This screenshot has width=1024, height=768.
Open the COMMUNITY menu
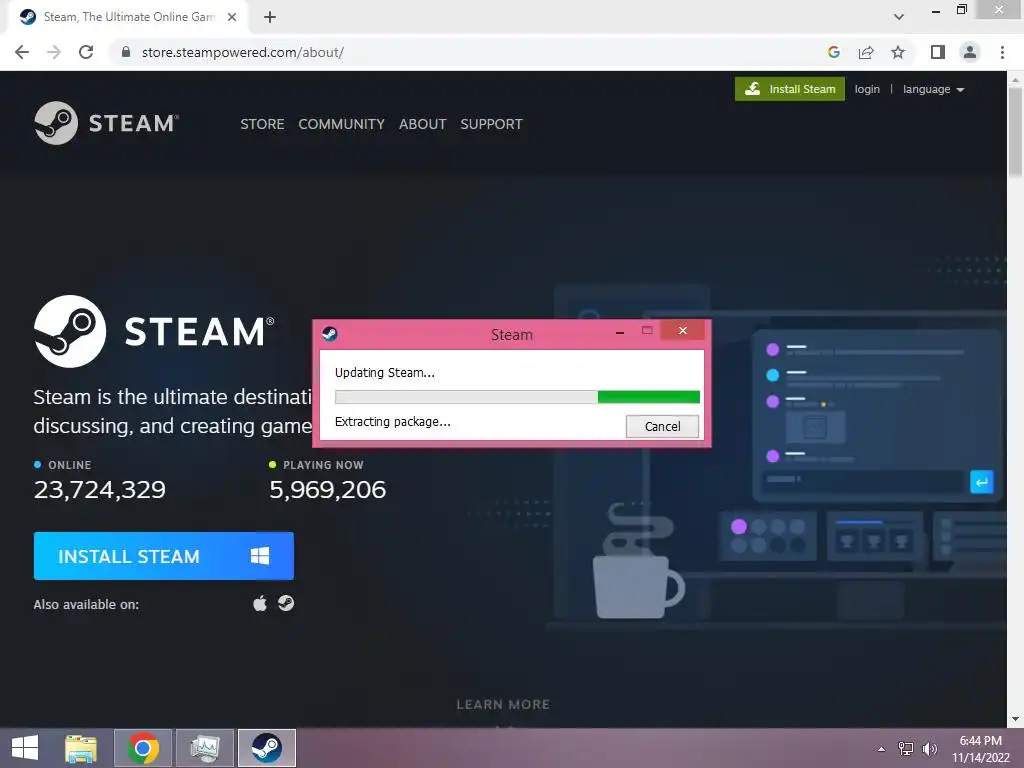[x=341, y=124]
